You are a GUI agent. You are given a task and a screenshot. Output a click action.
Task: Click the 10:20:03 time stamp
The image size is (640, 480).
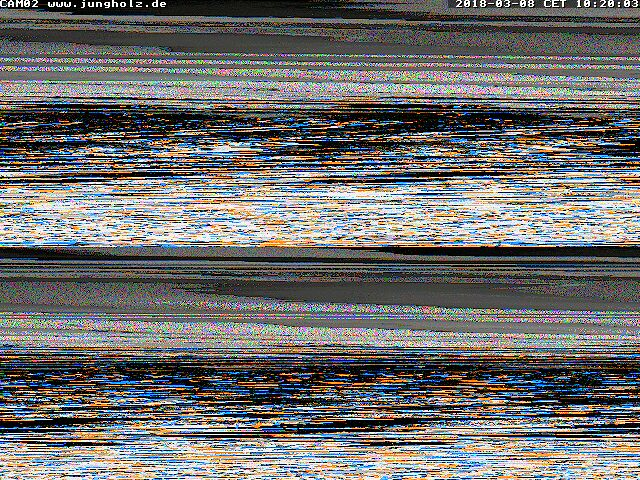pos(606,5)
